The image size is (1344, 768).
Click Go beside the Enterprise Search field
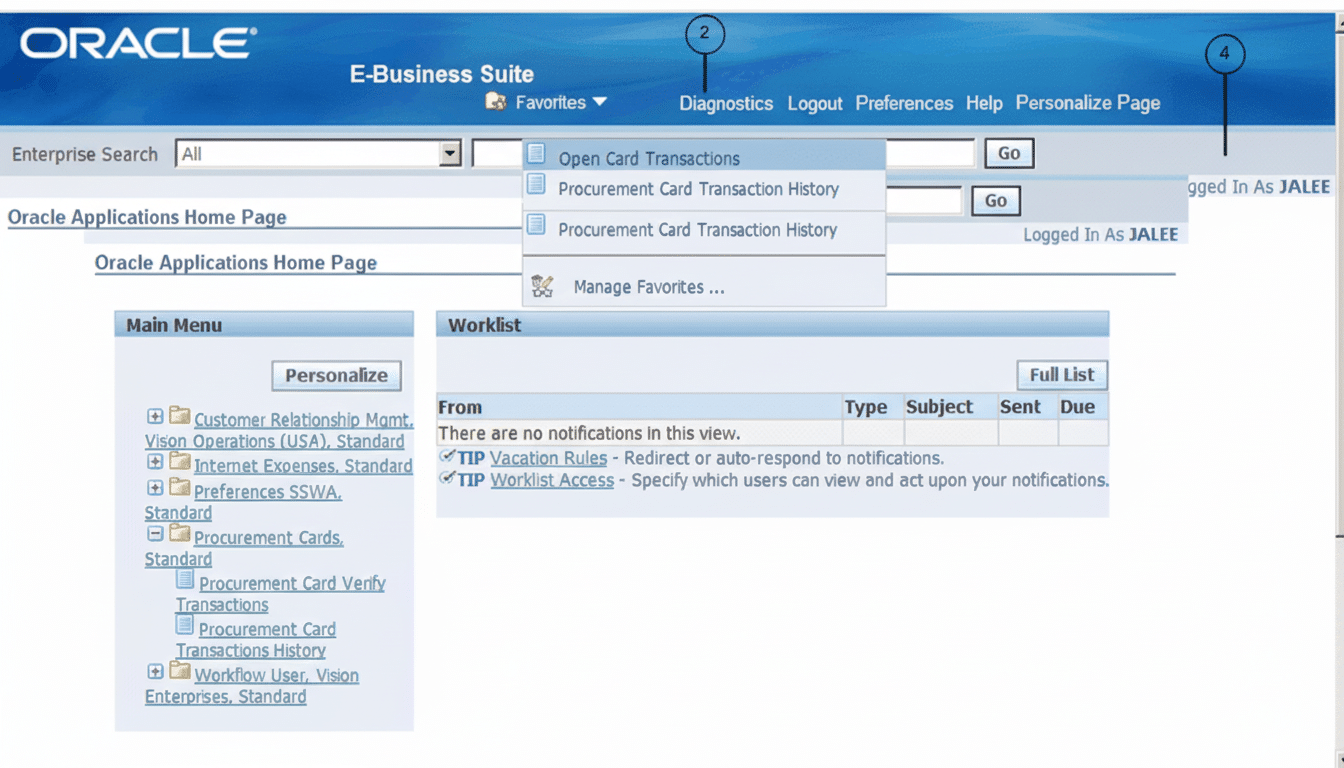[1009, 152]
